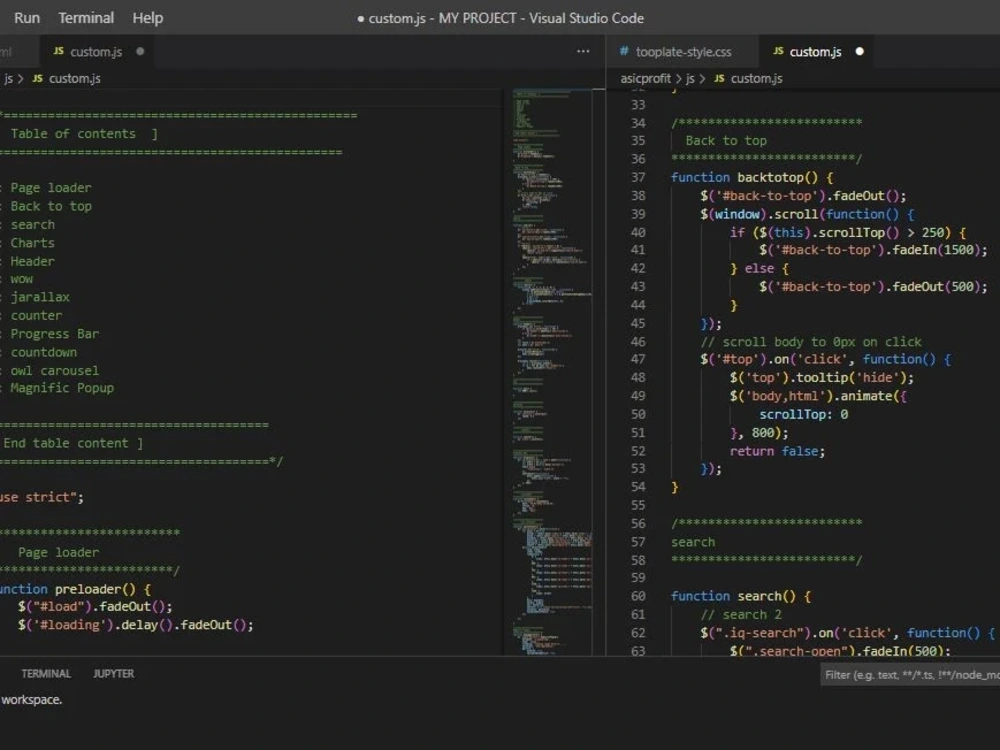1000x750 pixels.
Task: Click js folder breadcrumb in right editor
Action: [690, 78]
